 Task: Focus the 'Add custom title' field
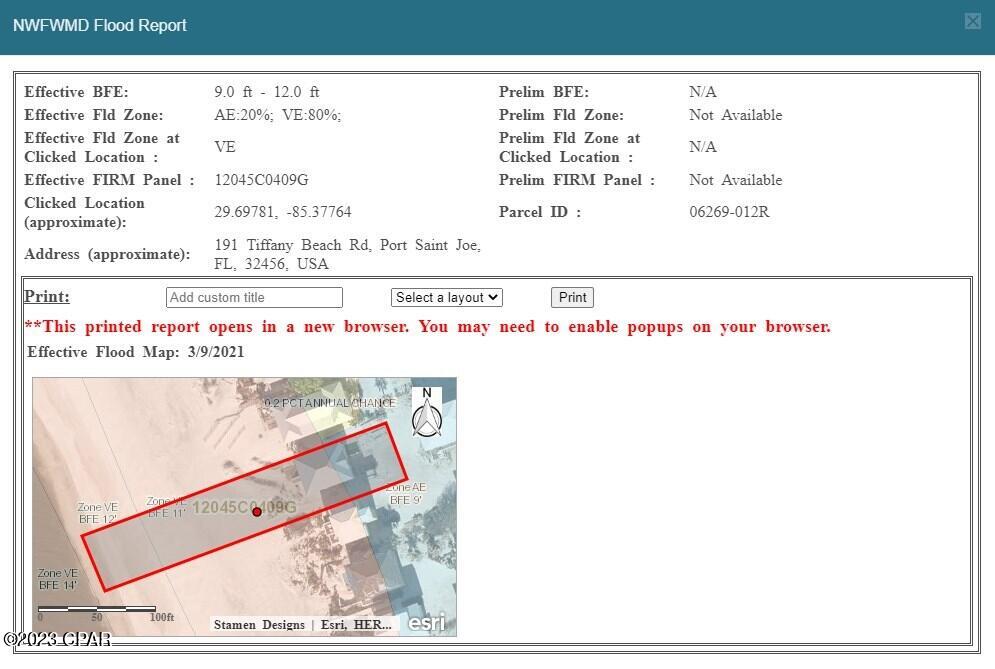click(254, 297)
